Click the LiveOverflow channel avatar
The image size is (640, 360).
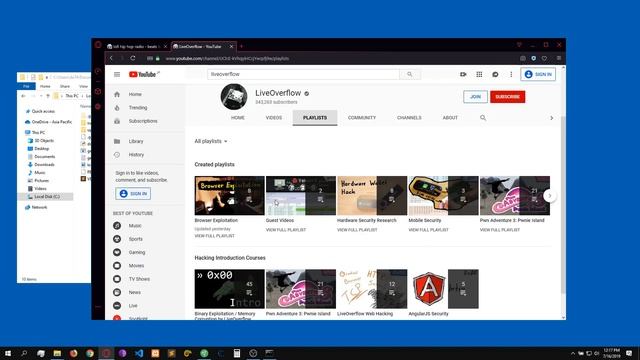coord(234,97)
